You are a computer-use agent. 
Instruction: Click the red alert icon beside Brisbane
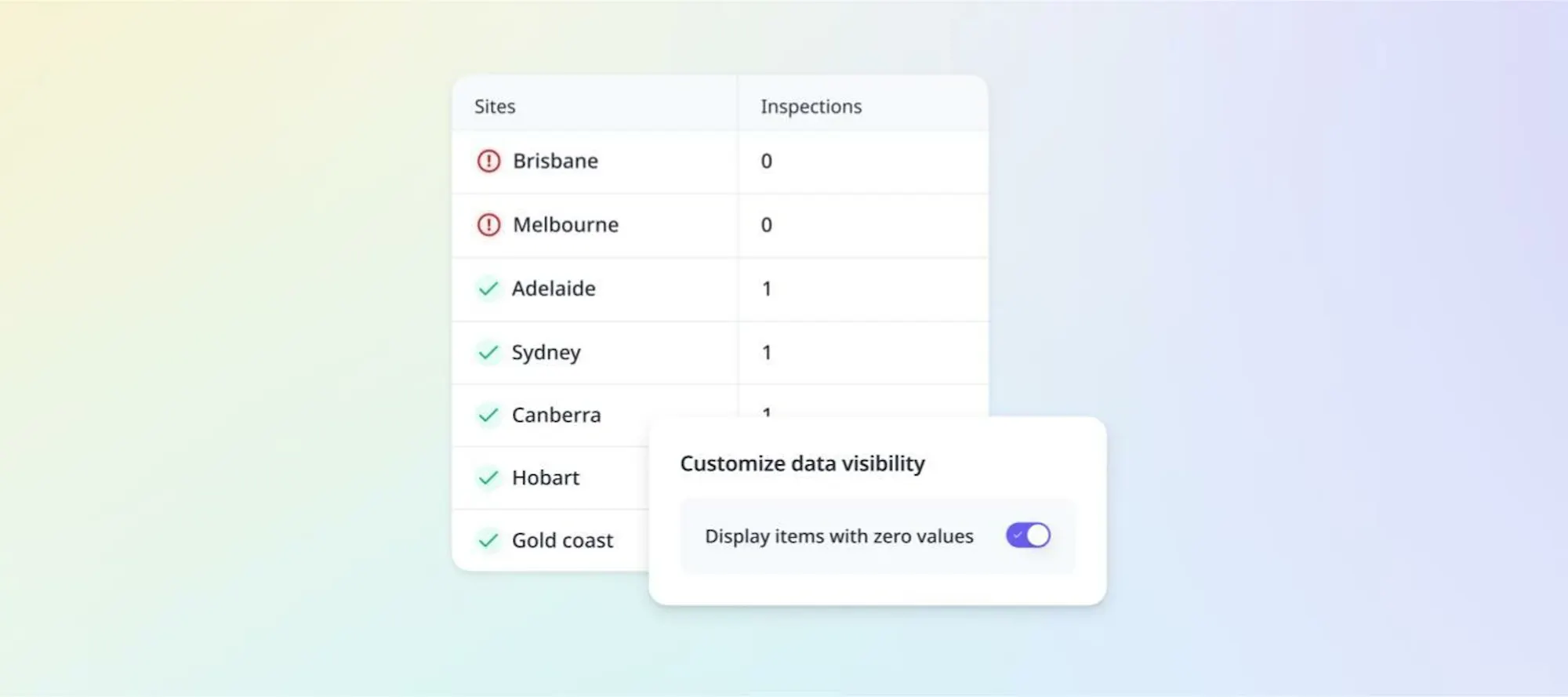point(488,162)
